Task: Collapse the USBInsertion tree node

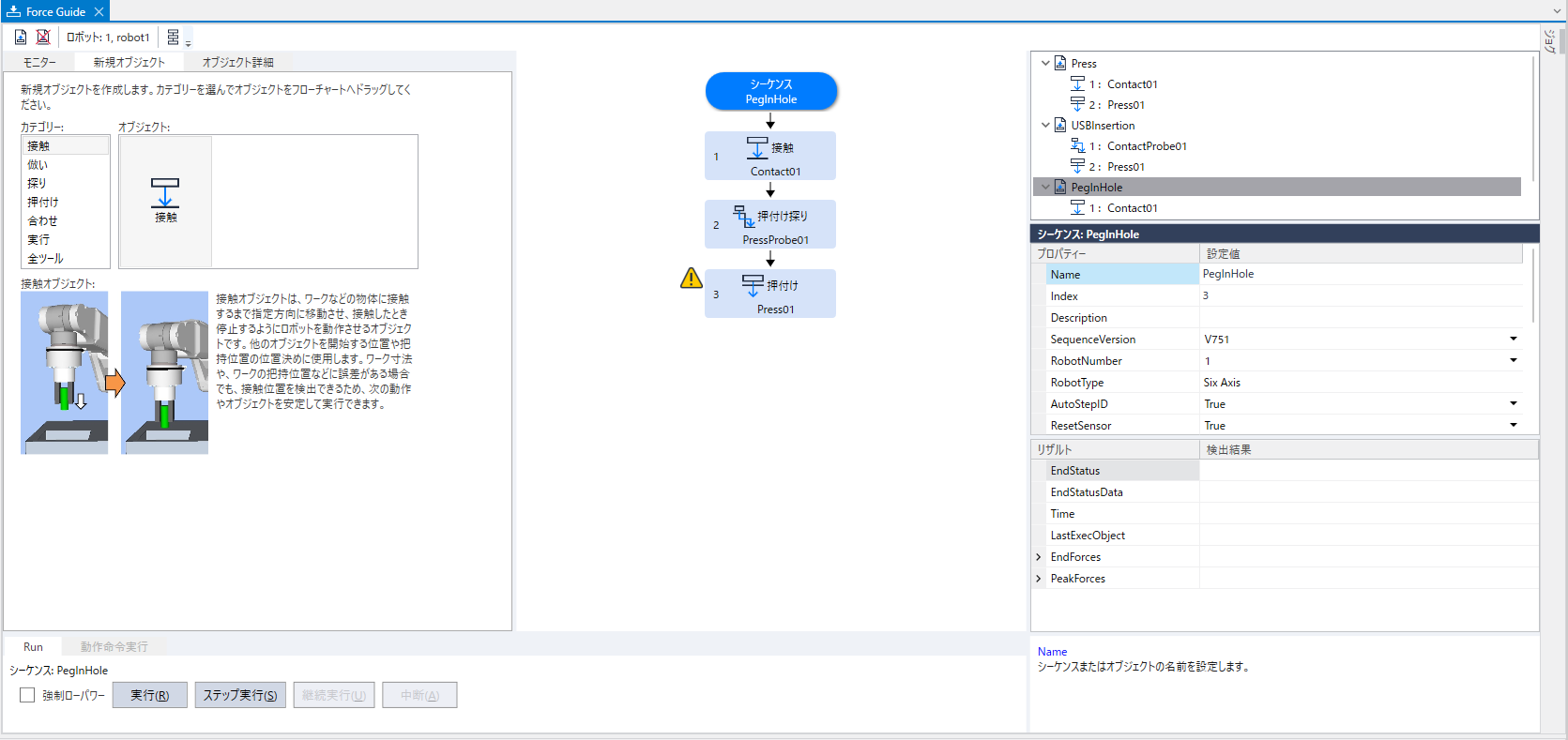Action: click(x=1045, y=125)
